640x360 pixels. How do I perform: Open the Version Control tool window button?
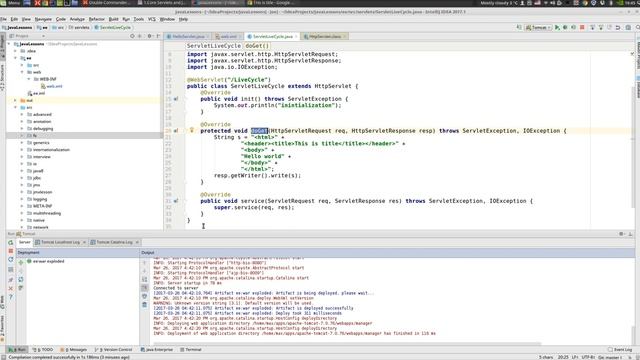pos(113,350)
